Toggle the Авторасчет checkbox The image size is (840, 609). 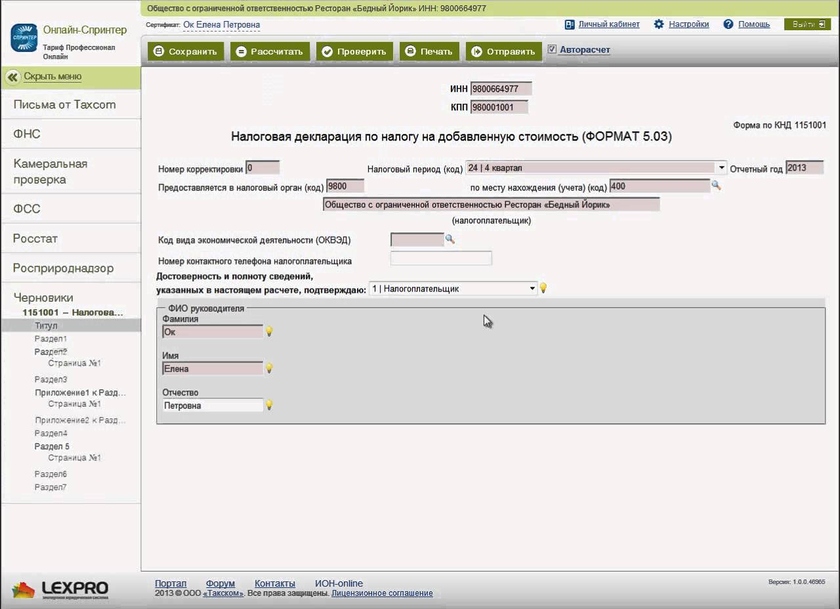[552, 49]
